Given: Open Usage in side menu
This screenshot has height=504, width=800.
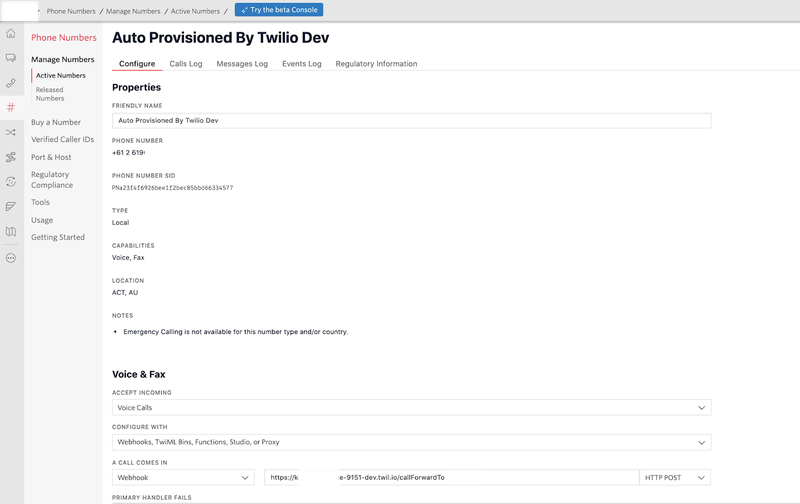Looking at the screenshot, I should tap(42, 220).
